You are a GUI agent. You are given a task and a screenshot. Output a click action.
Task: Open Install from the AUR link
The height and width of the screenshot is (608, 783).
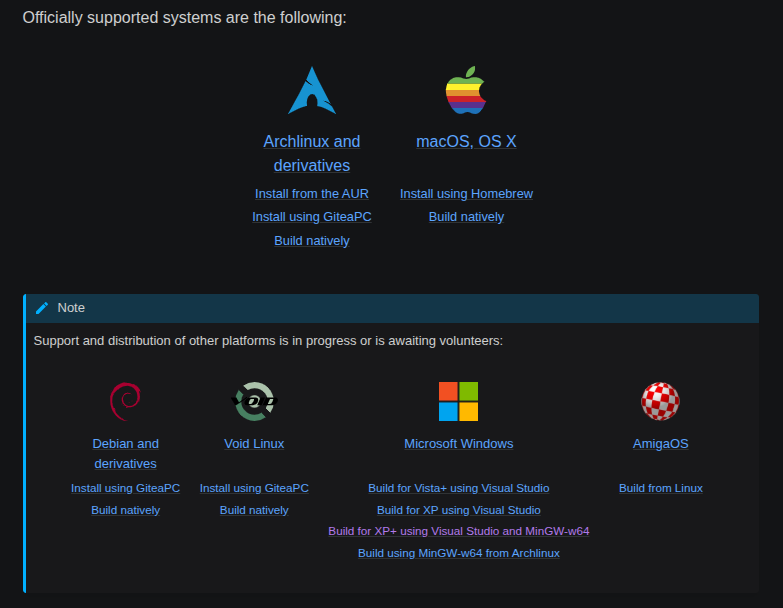coord(312,193)
